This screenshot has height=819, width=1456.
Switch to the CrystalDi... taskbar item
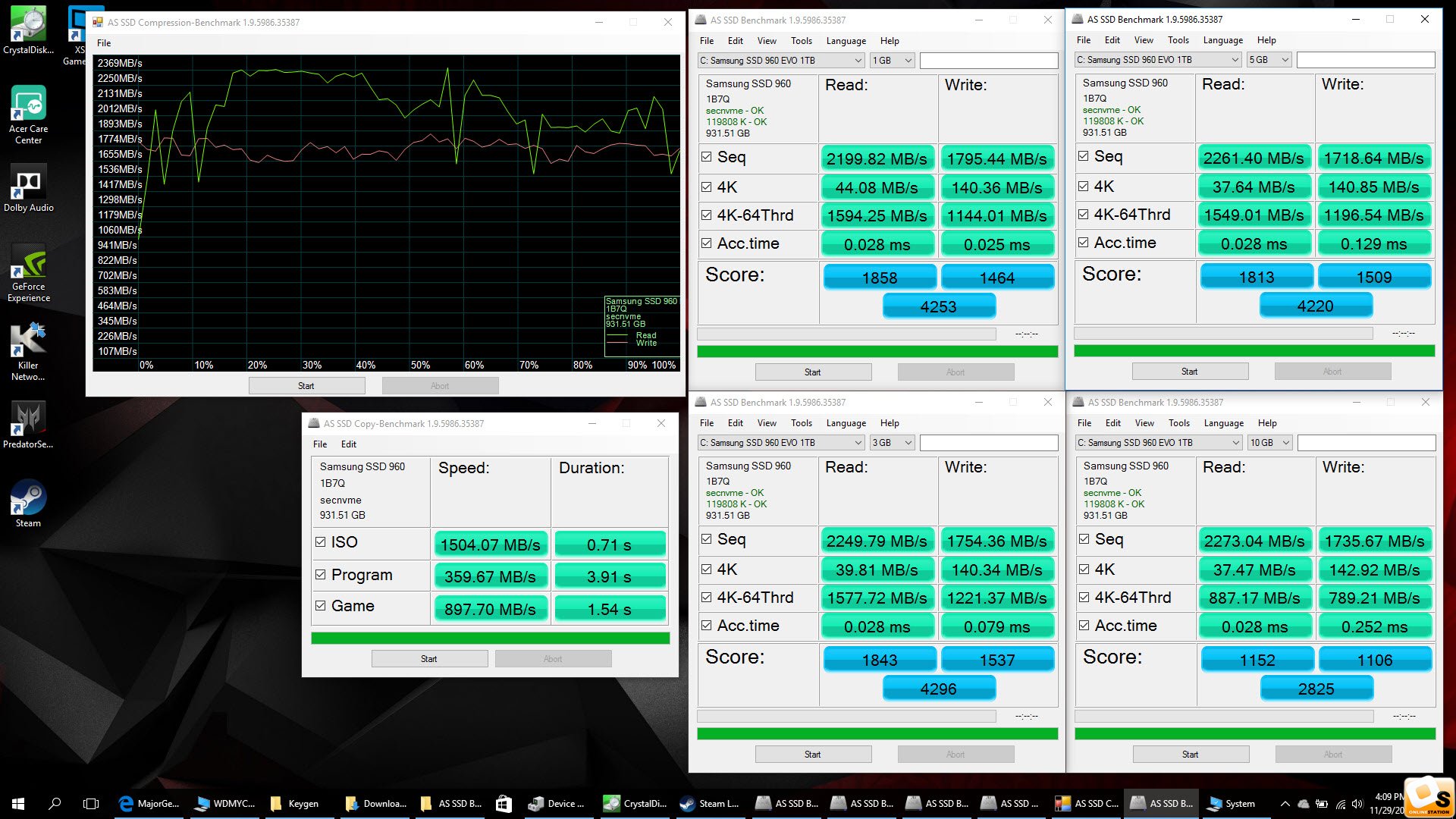(x=634, y=804)
